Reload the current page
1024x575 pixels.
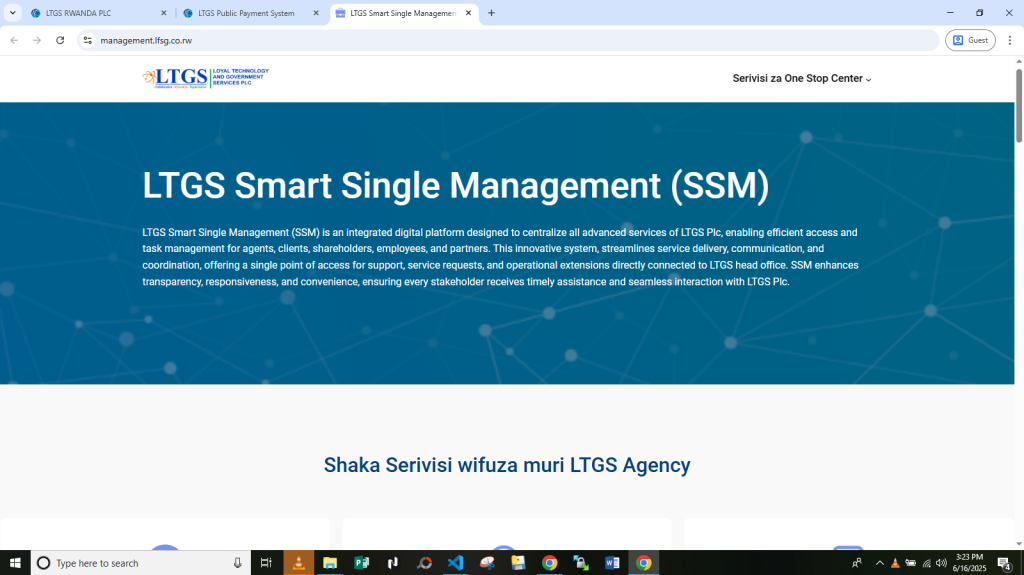coord(60,41)
